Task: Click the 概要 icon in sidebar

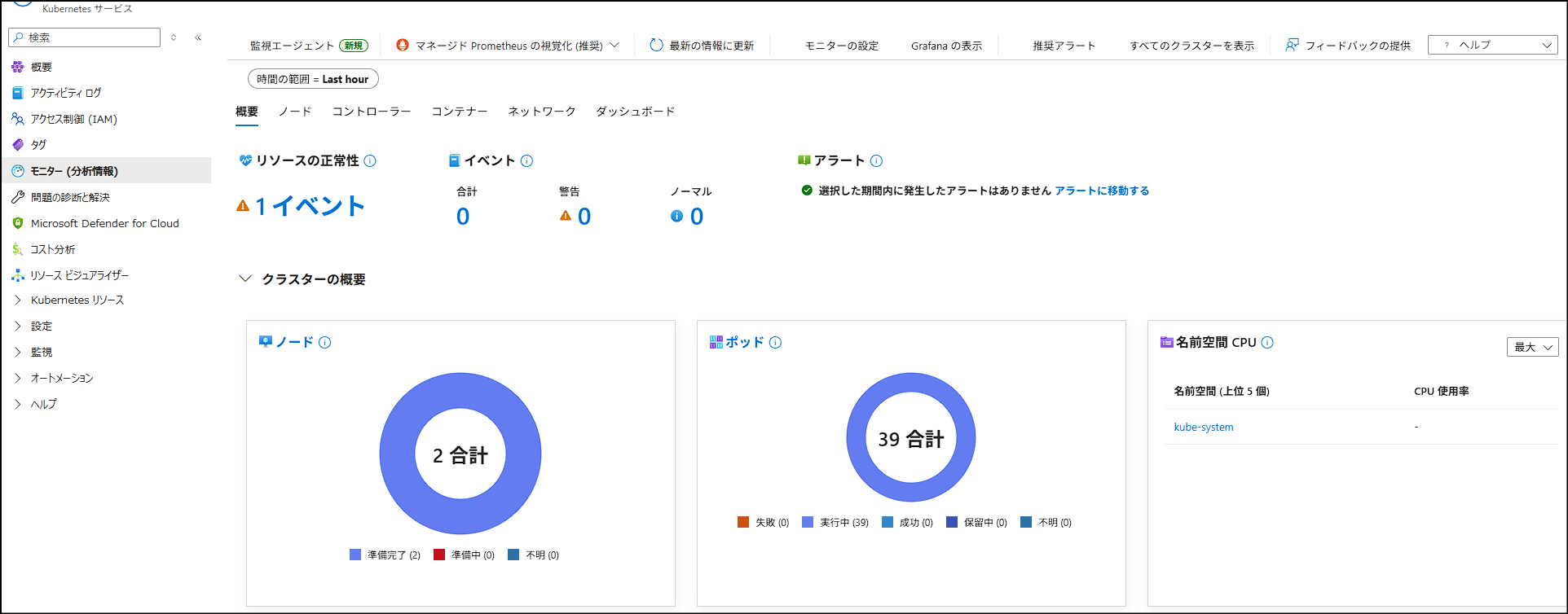Action: pyautogui.click(x=18, y=67)
